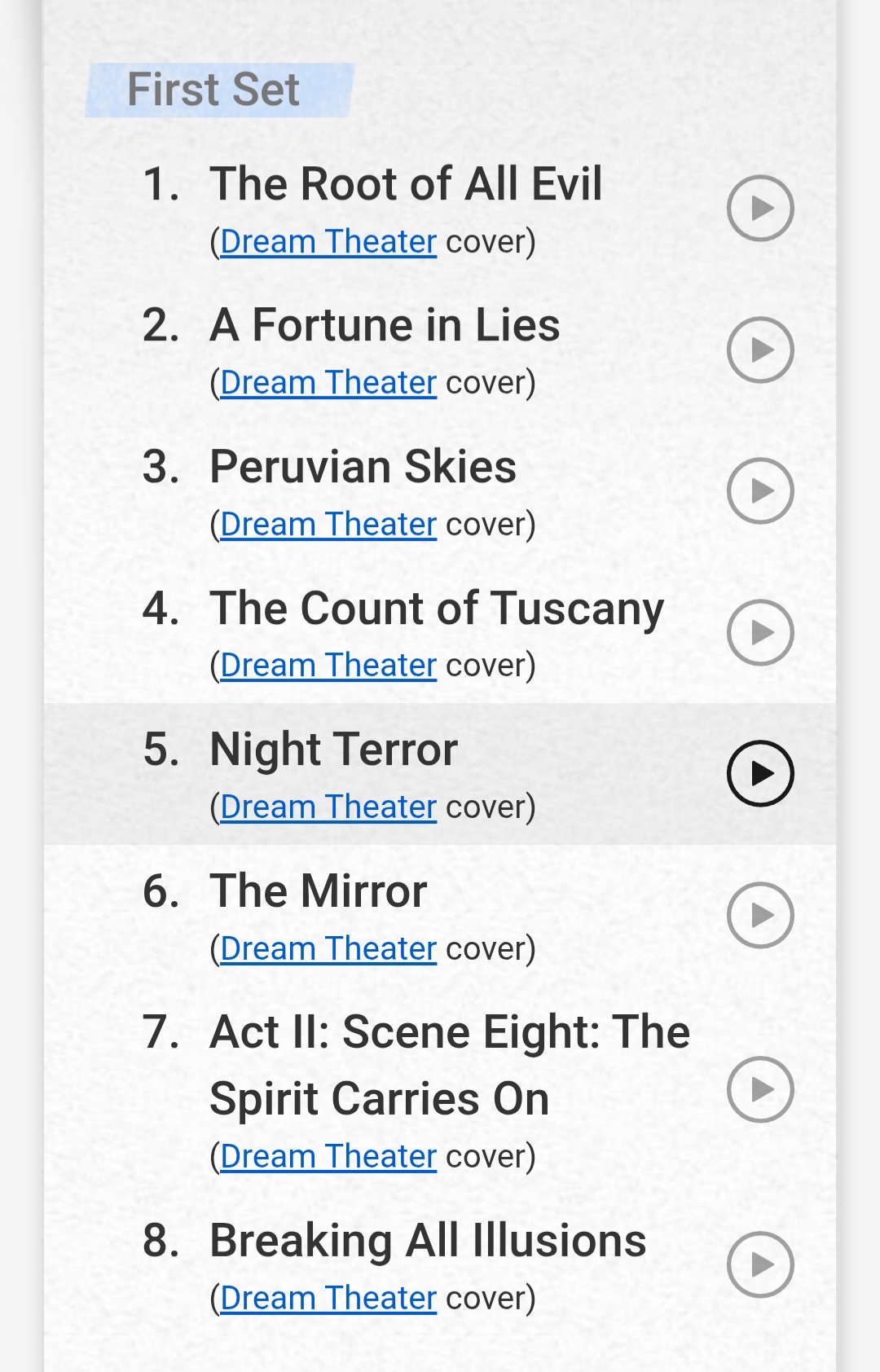Screen dimensions: 880x1372
Task: Tap the First Set heading
Action: (213, 90)
